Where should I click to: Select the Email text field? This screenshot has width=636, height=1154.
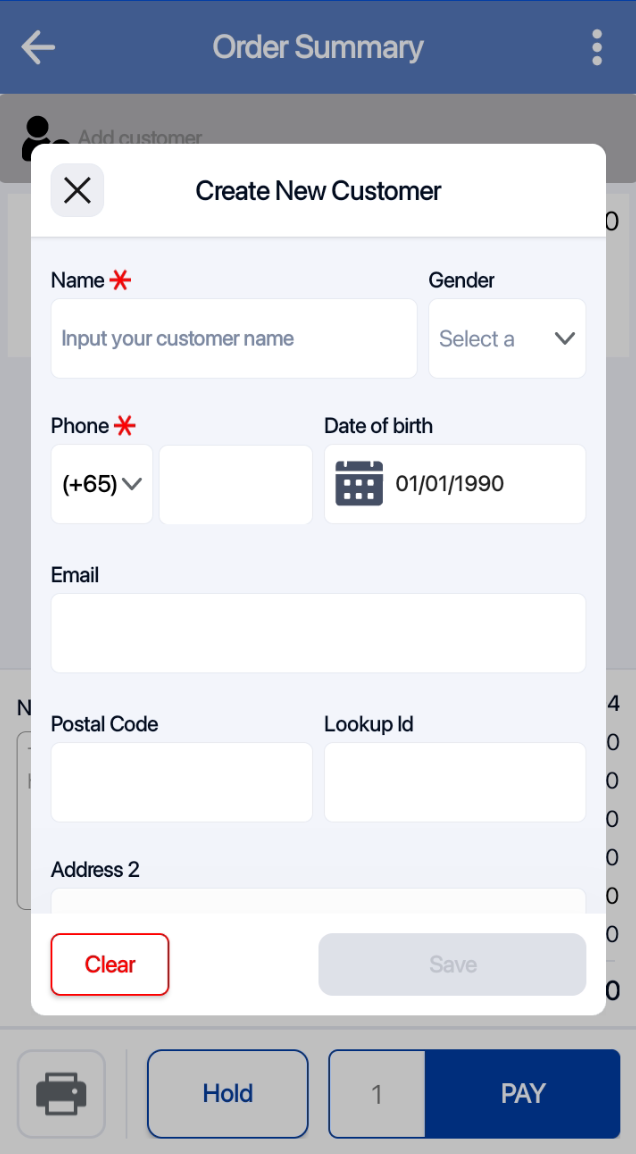(x=318, y=633)
